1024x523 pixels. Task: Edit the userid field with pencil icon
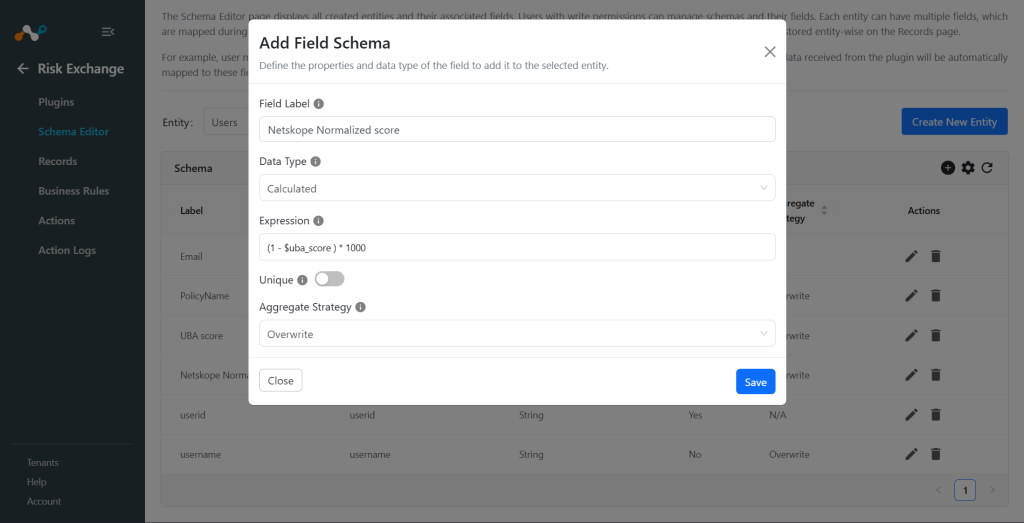pos(912,415)
